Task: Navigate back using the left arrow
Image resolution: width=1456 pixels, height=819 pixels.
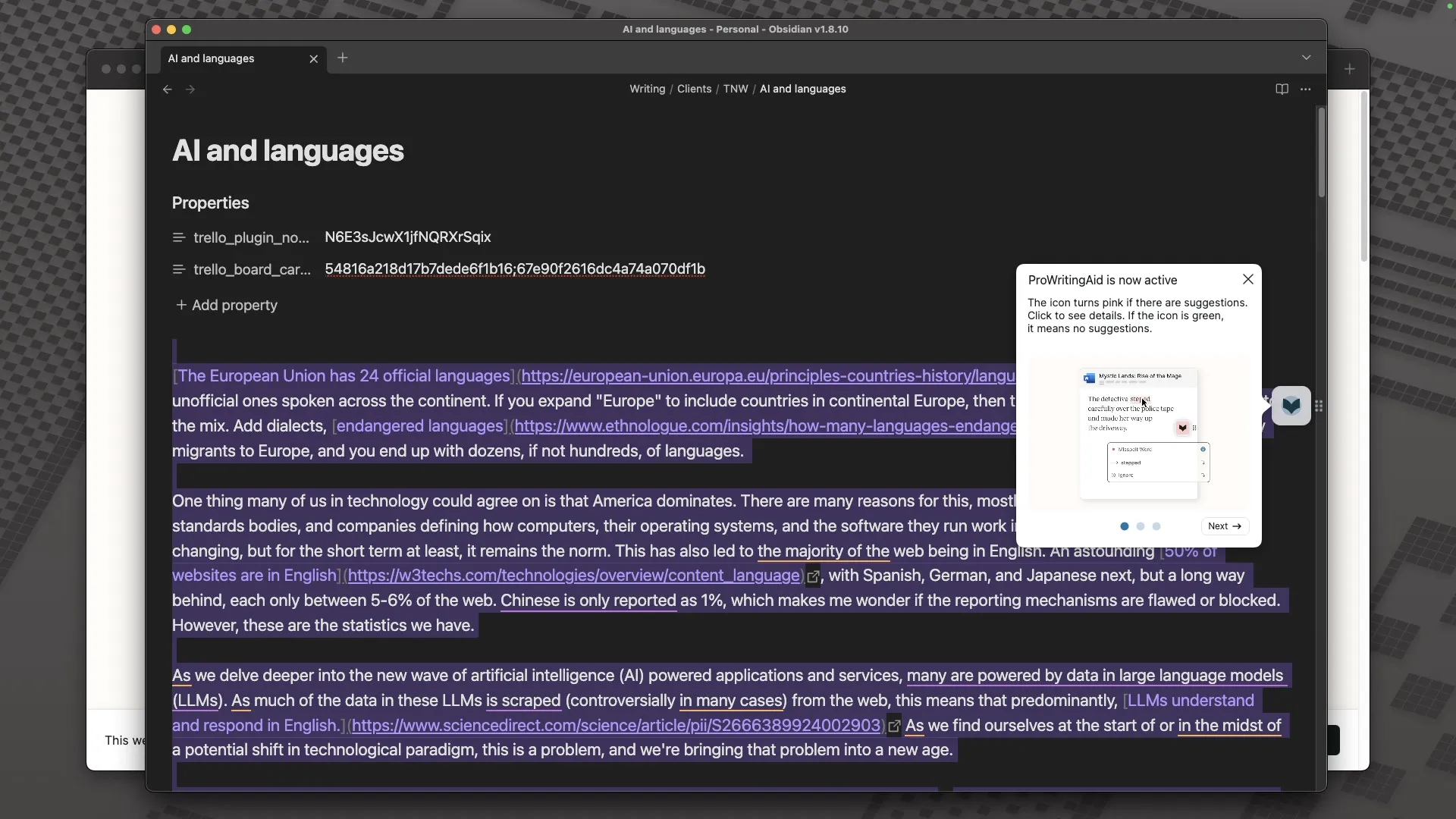Action: coord(167,89)
